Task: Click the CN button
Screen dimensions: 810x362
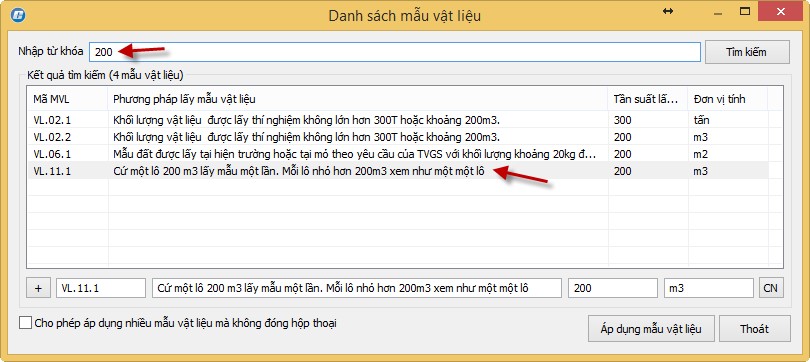Action: click(x=771, y=288)
